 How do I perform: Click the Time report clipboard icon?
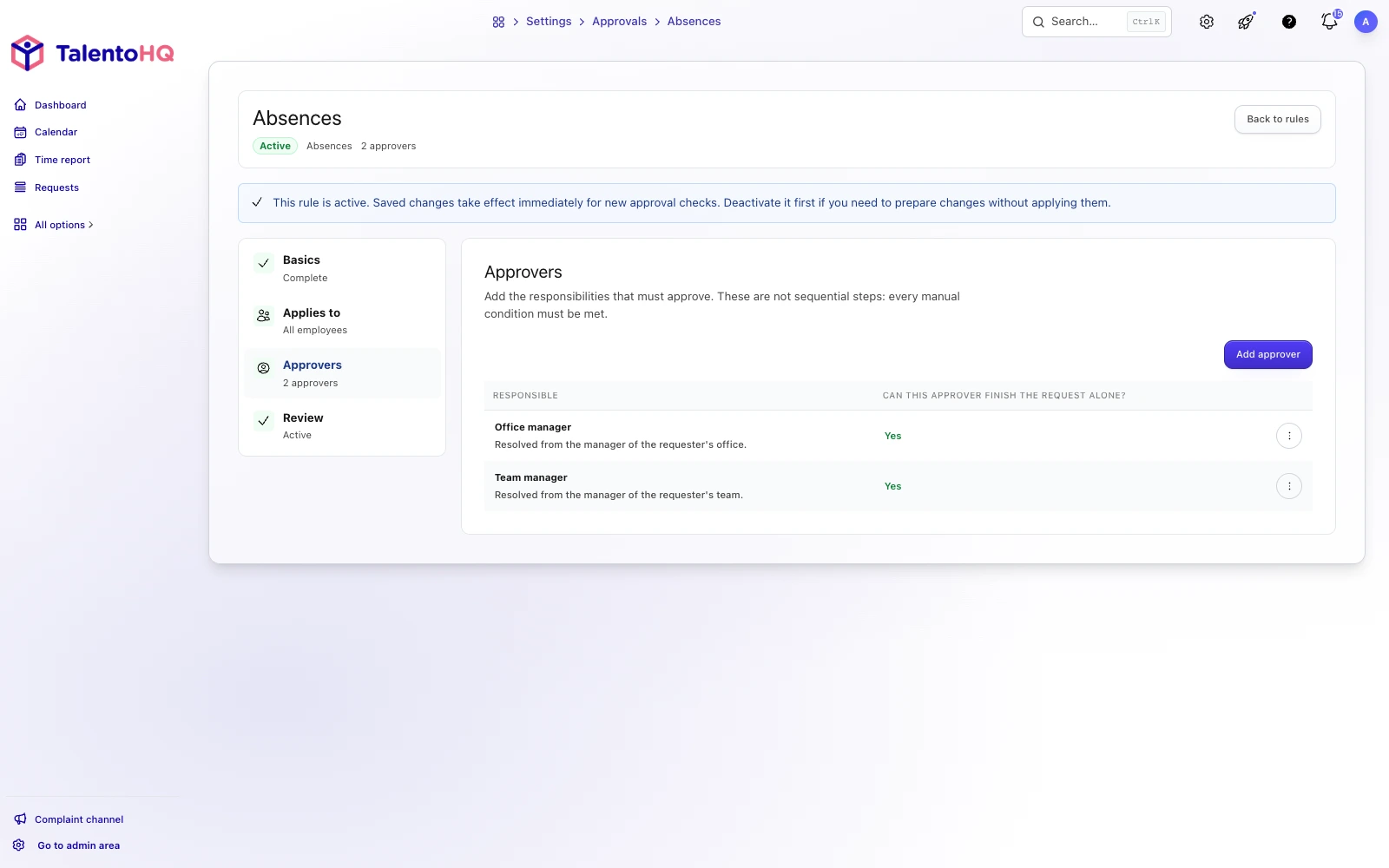pos(20,160)
